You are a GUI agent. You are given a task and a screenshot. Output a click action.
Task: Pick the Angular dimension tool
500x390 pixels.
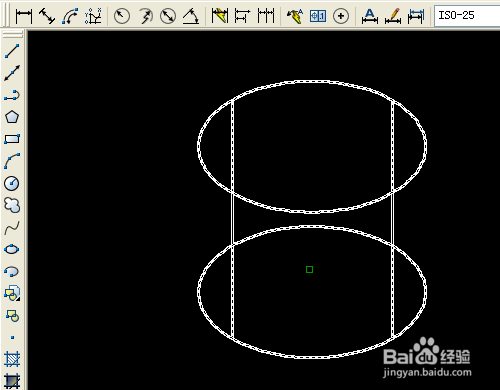(x=191, y=16)
